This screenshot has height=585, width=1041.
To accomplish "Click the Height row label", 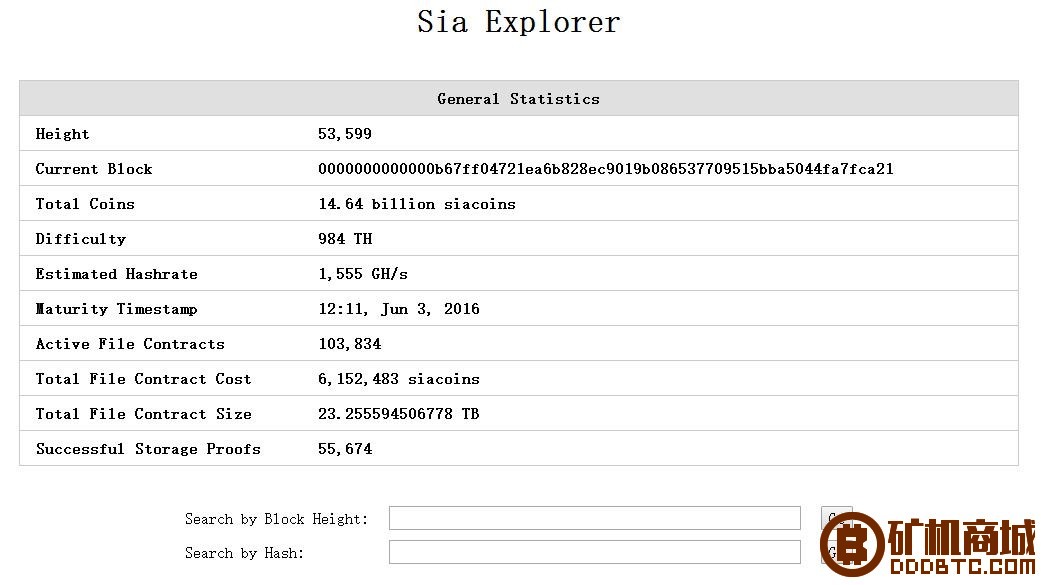I will click(x=62, y=134).
